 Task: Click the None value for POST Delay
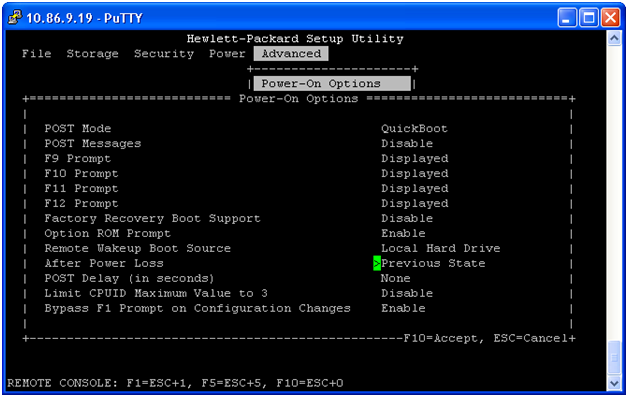[395, 278]
